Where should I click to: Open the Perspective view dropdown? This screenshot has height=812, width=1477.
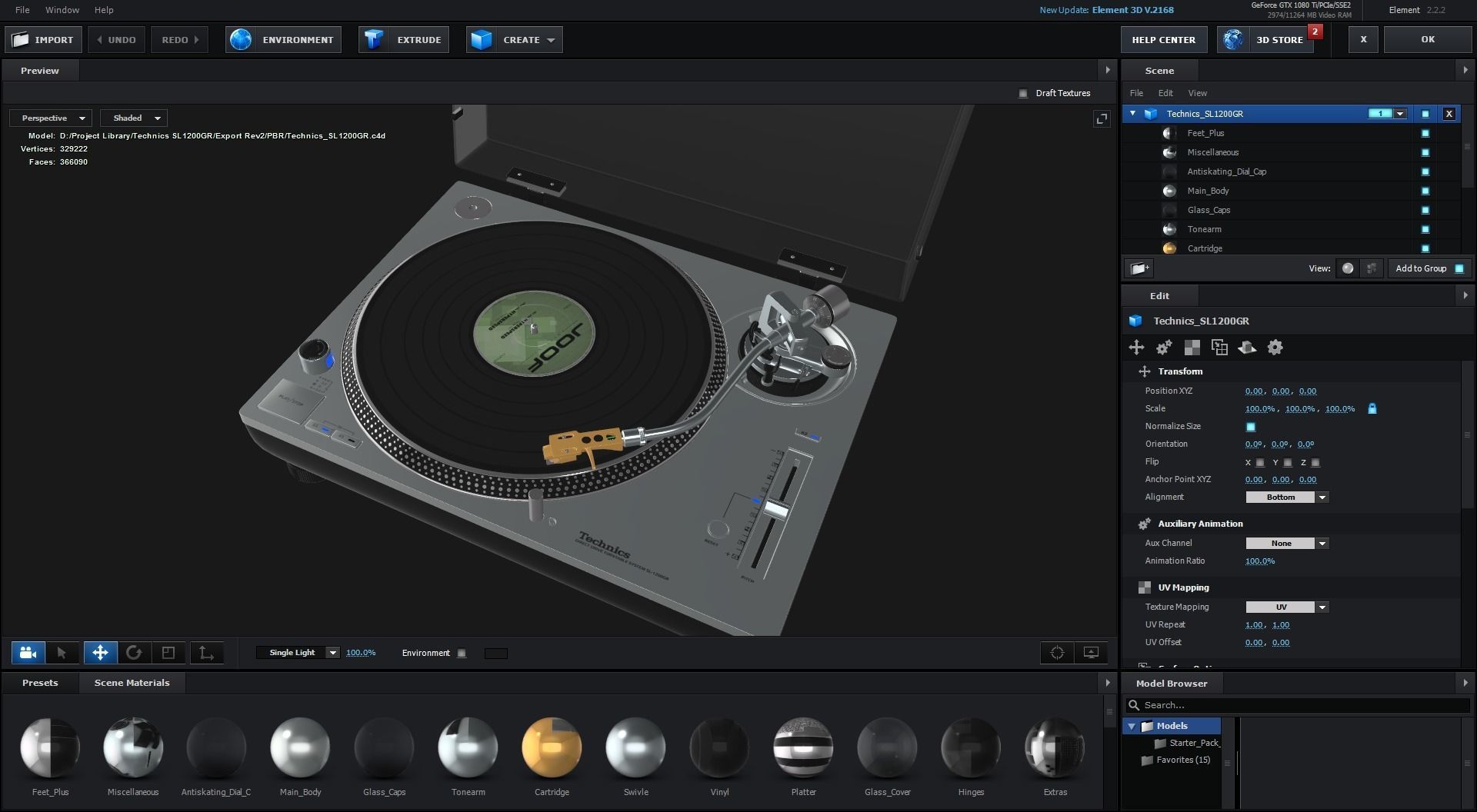pos(52,118)
